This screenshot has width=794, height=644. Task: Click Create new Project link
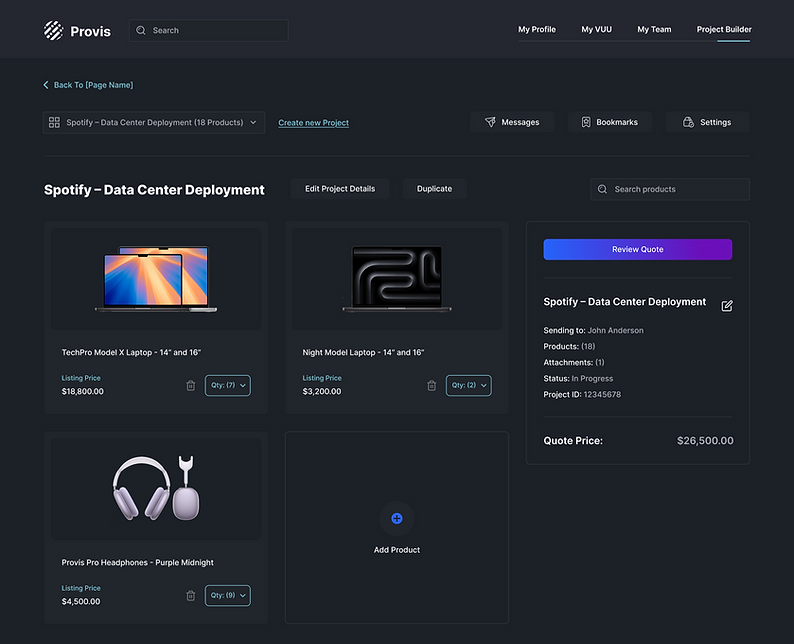[313, 123]
